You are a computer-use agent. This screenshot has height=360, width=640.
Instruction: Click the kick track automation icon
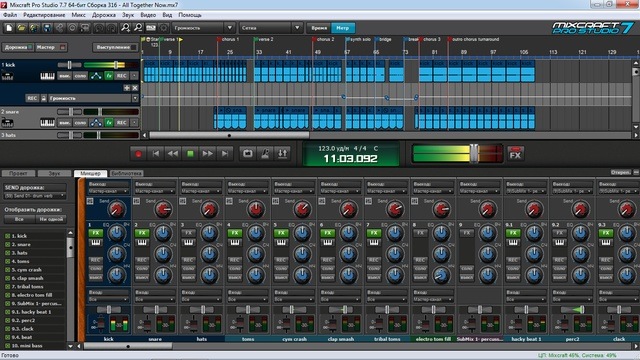tap(96, 76)
